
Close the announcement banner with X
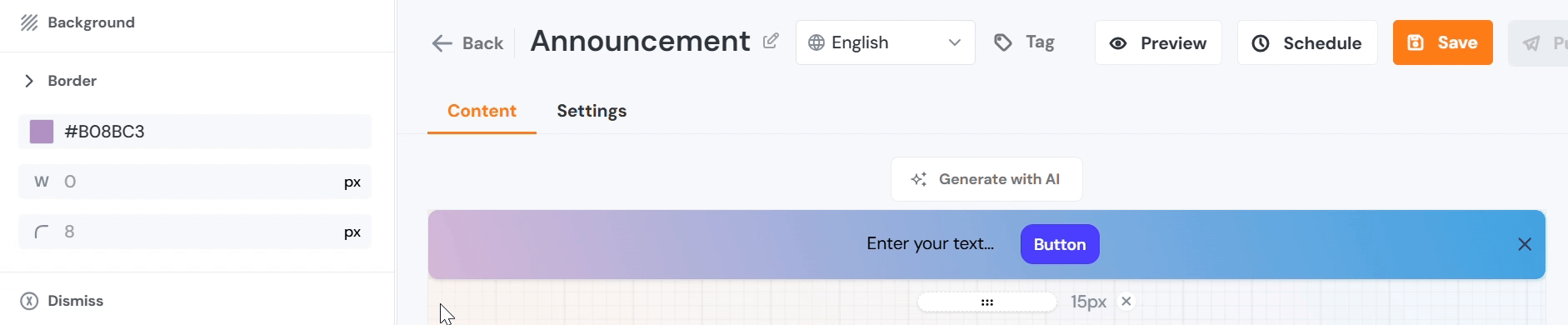click(1525, 244)
